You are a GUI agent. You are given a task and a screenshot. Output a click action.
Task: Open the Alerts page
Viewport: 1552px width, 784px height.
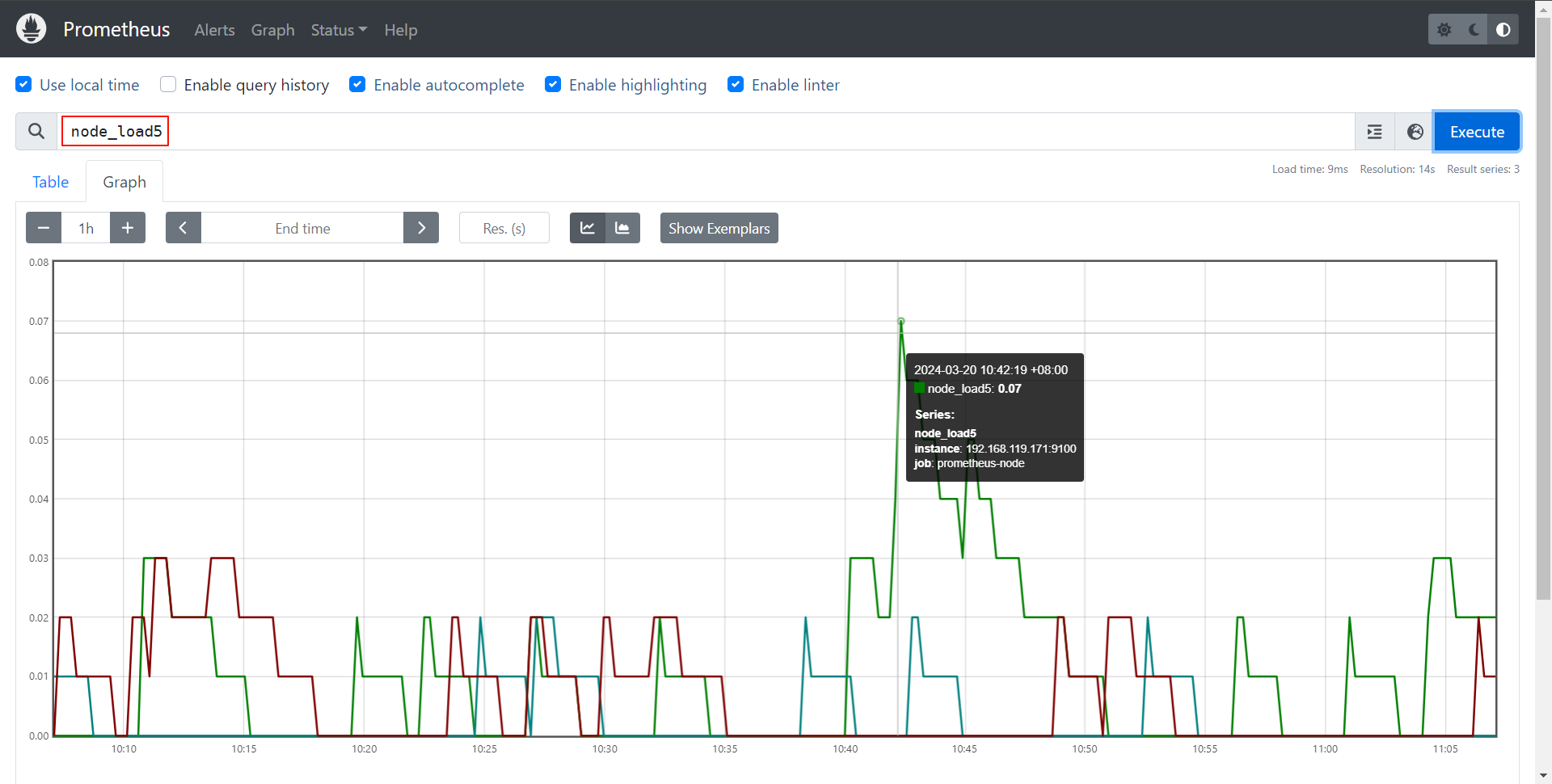(214, 30)
